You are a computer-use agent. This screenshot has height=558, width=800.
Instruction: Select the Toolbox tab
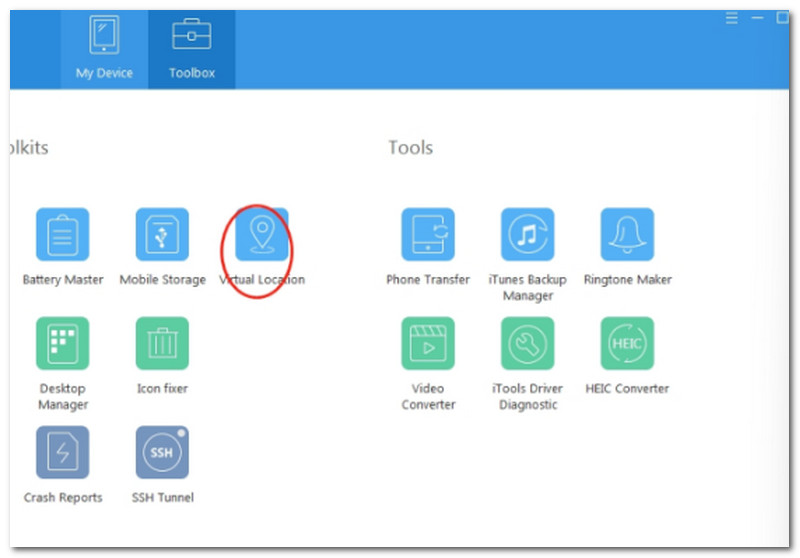(x=192, y=49)
